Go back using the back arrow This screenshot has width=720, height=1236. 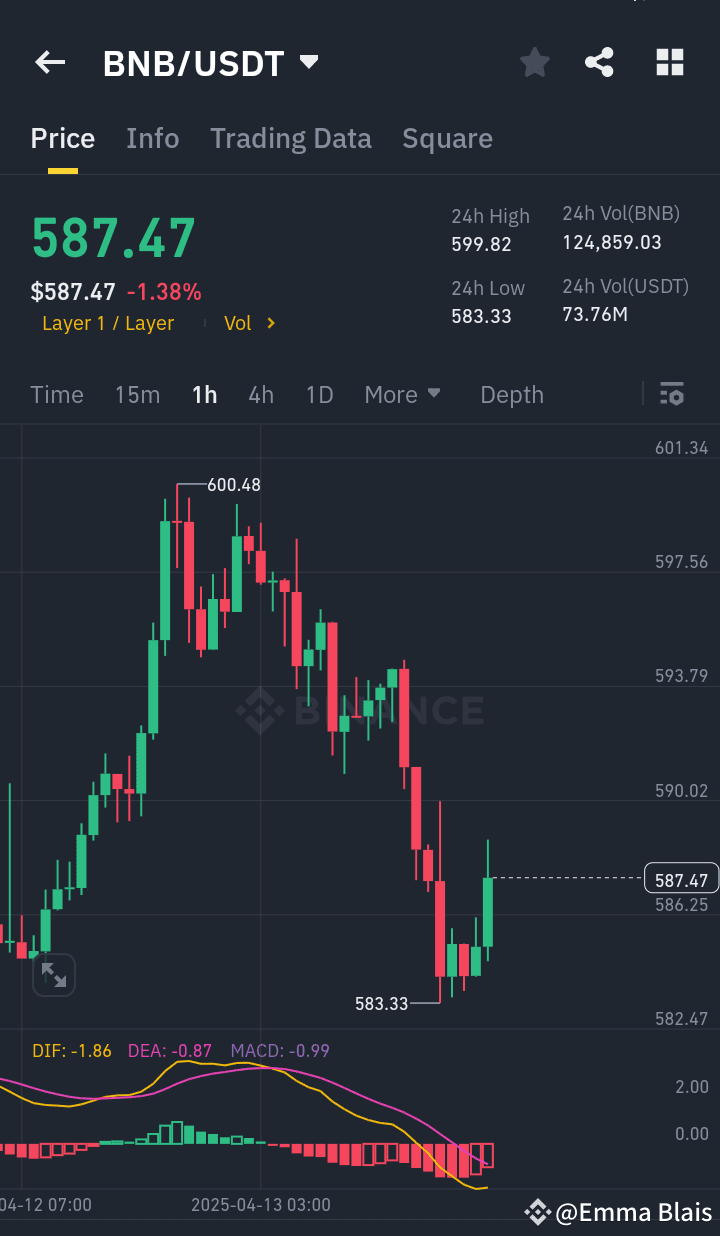coord(49,62)
